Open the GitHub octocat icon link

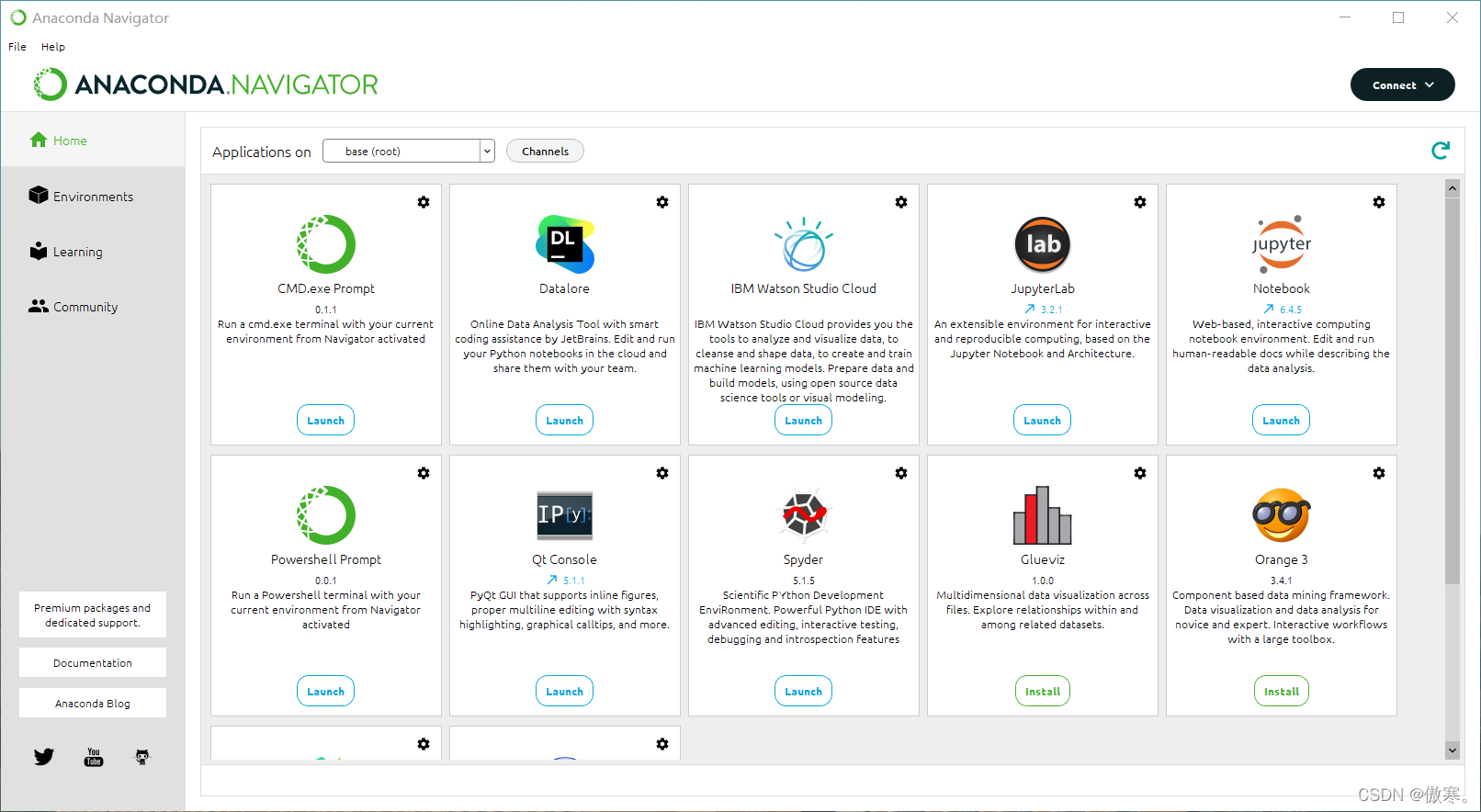[142, 757]
